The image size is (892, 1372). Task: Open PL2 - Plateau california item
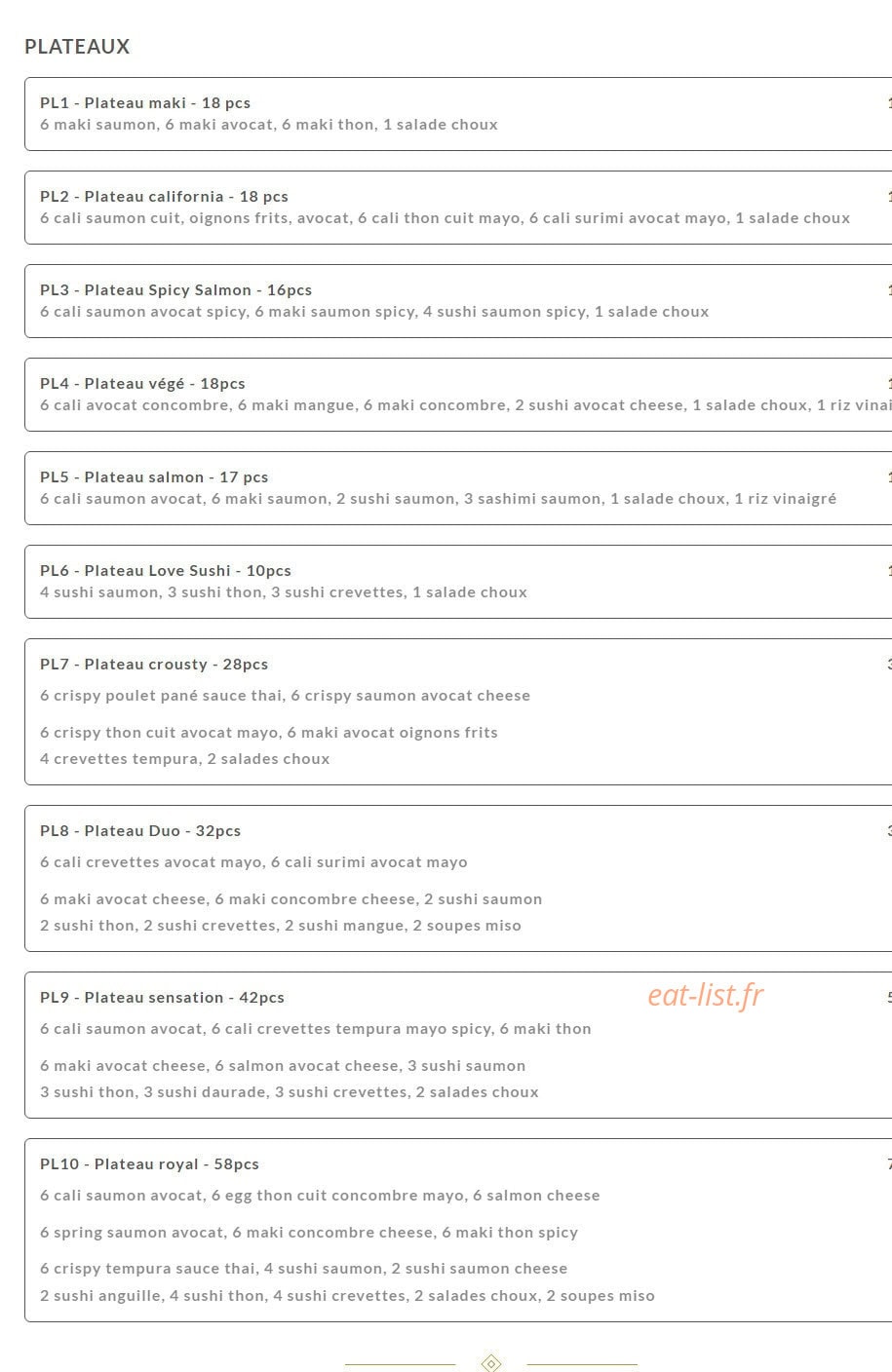(x=458, y=208)
